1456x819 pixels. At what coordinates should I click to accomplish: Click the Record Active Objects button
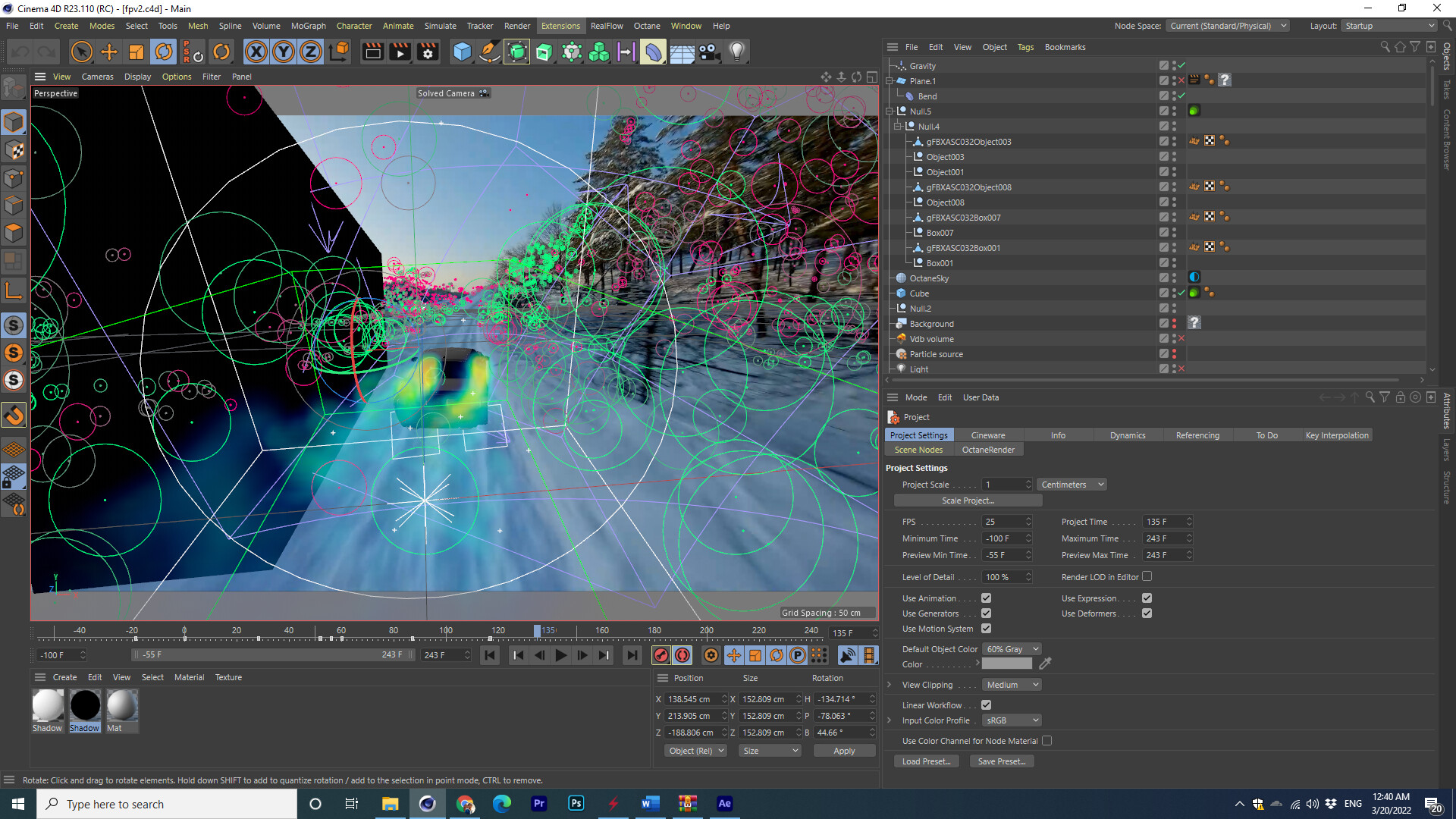[x=661, y=655]
